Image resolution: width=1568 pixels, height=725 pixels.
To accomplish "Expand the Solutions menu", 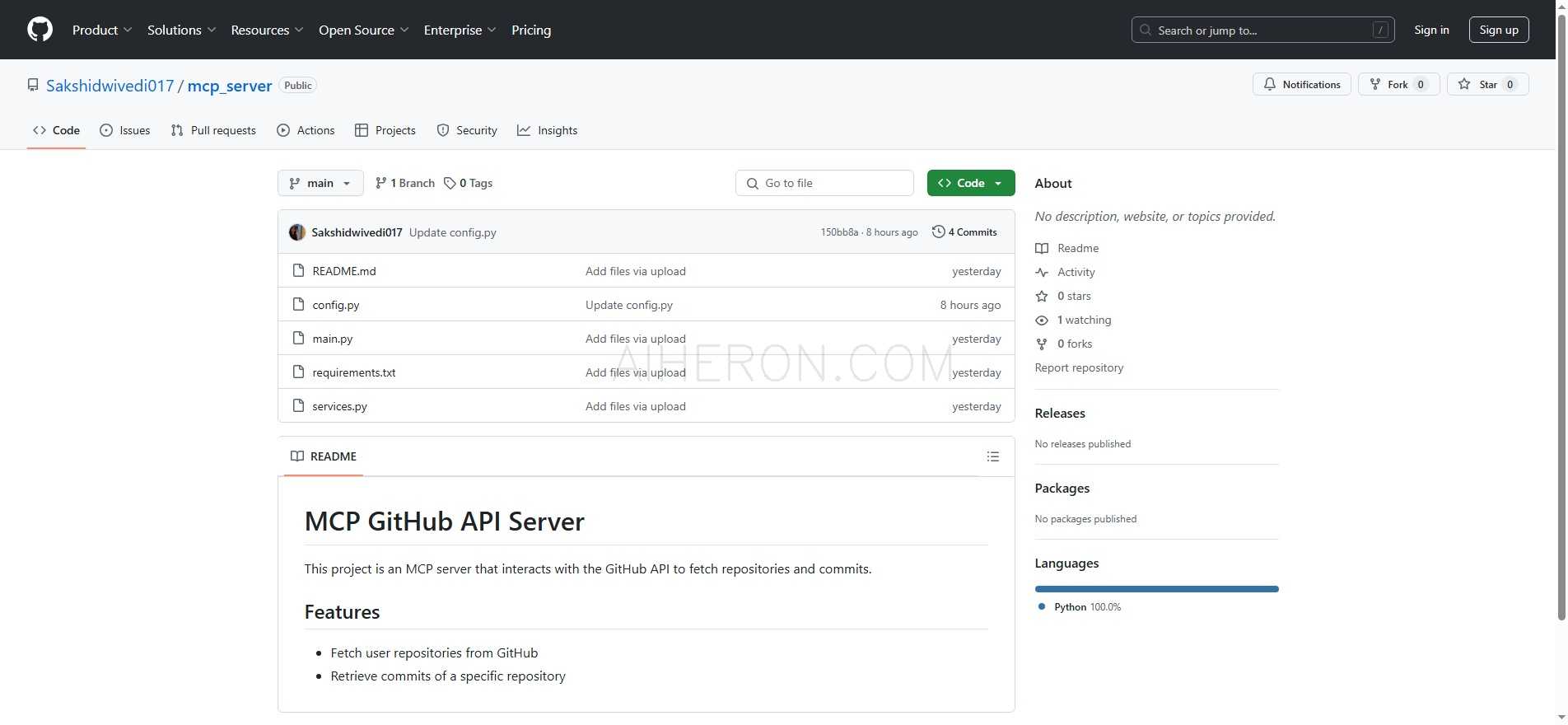I will (x=182, y=30).
